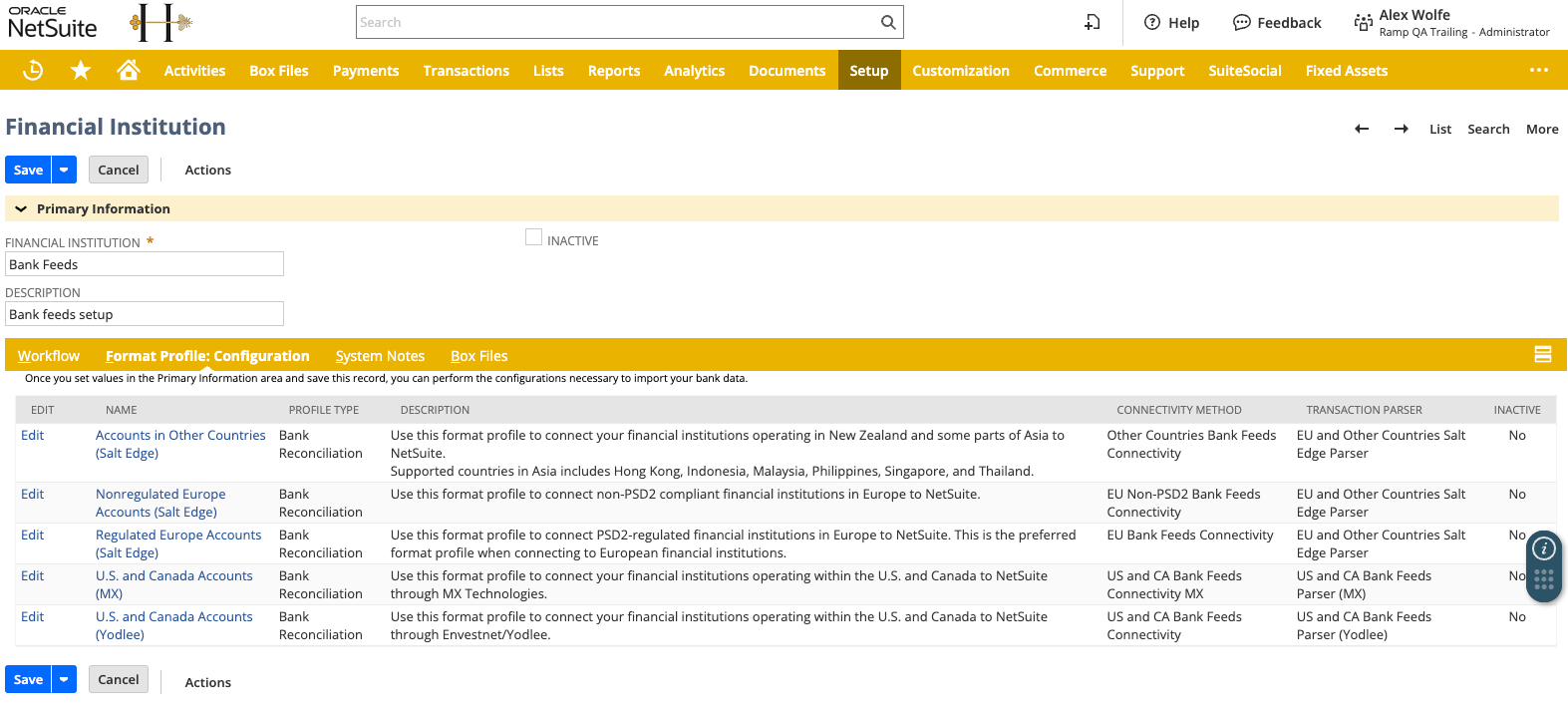Open U.S. and Canada Accounts (MX) link

pos(174,584)
